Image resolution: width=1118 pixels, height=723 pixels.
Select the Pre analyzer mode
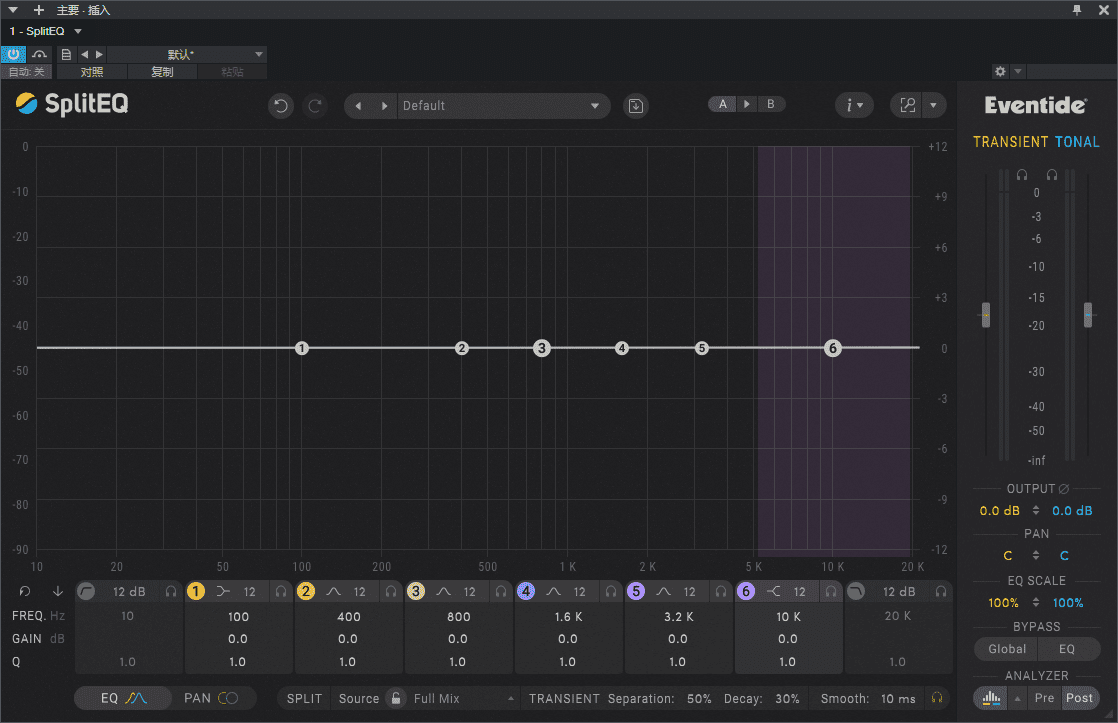[1045, 698]
